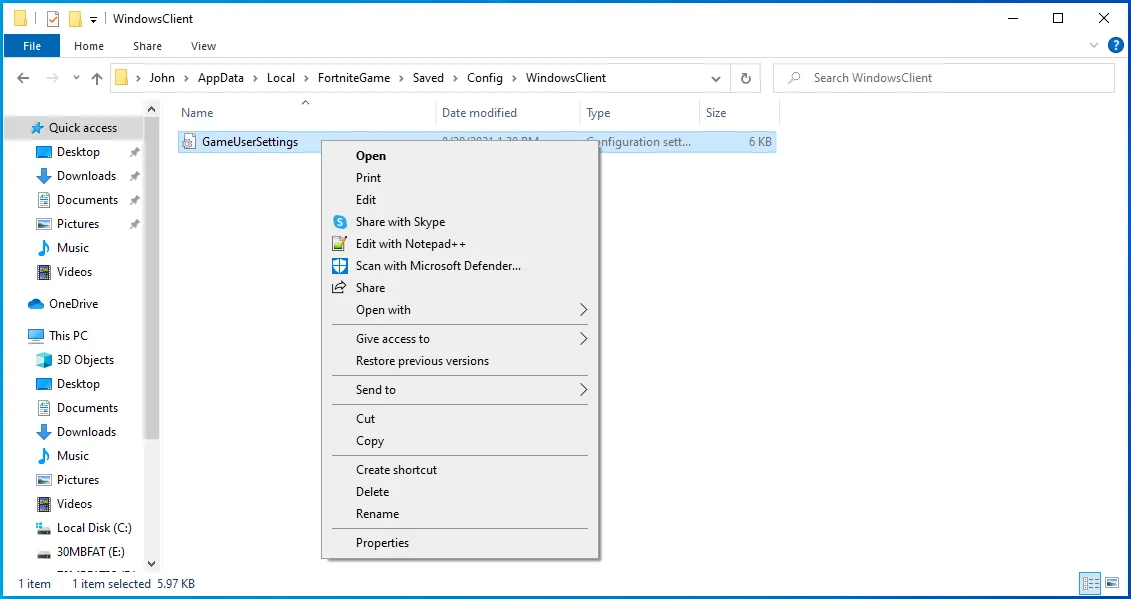Click Saved in the address path
The height and width of the screenshot is (599, 1131).
pos(428,78)
